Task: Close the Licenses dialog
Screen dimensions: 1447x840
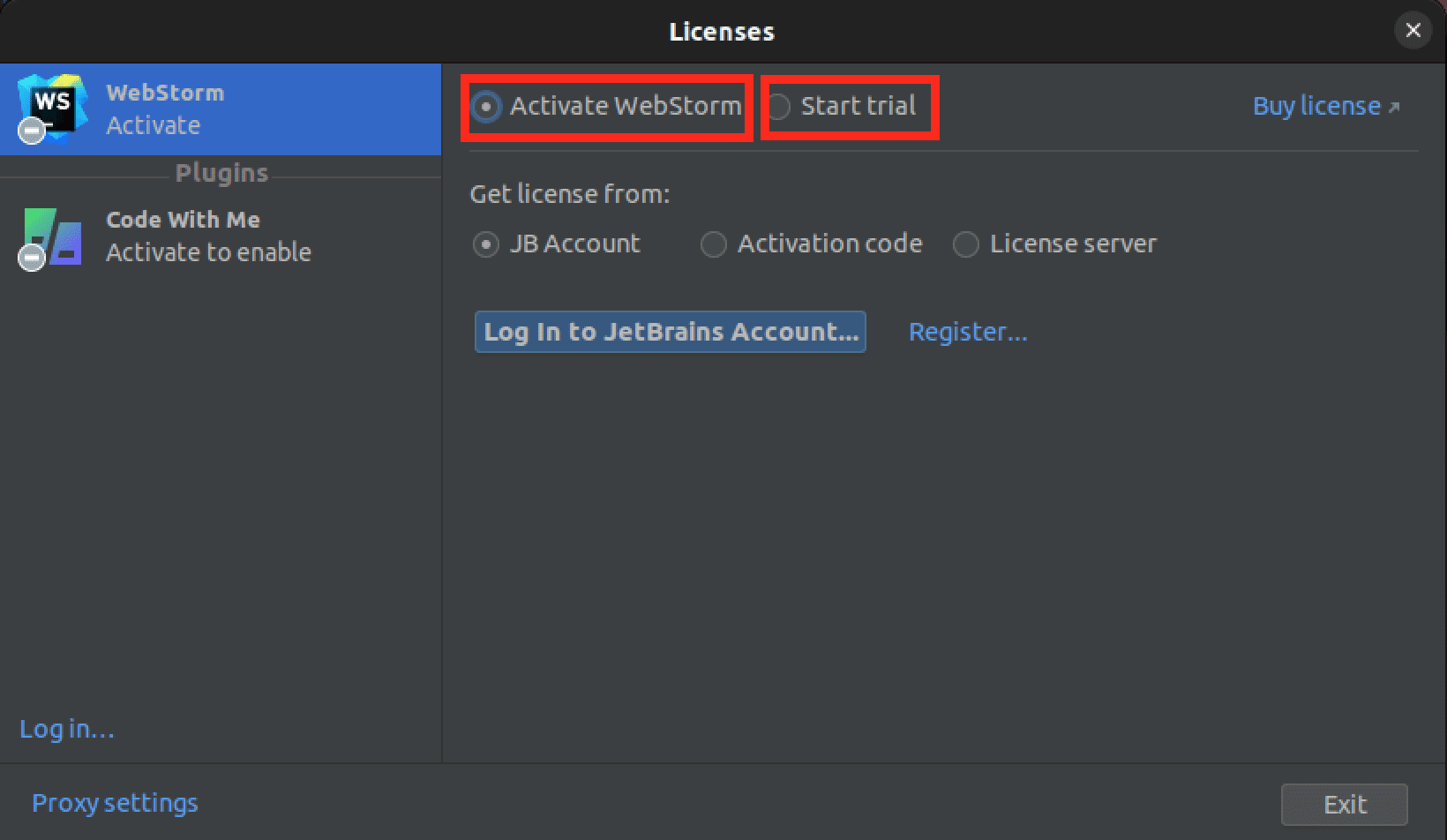Action: pos(1413,31)
